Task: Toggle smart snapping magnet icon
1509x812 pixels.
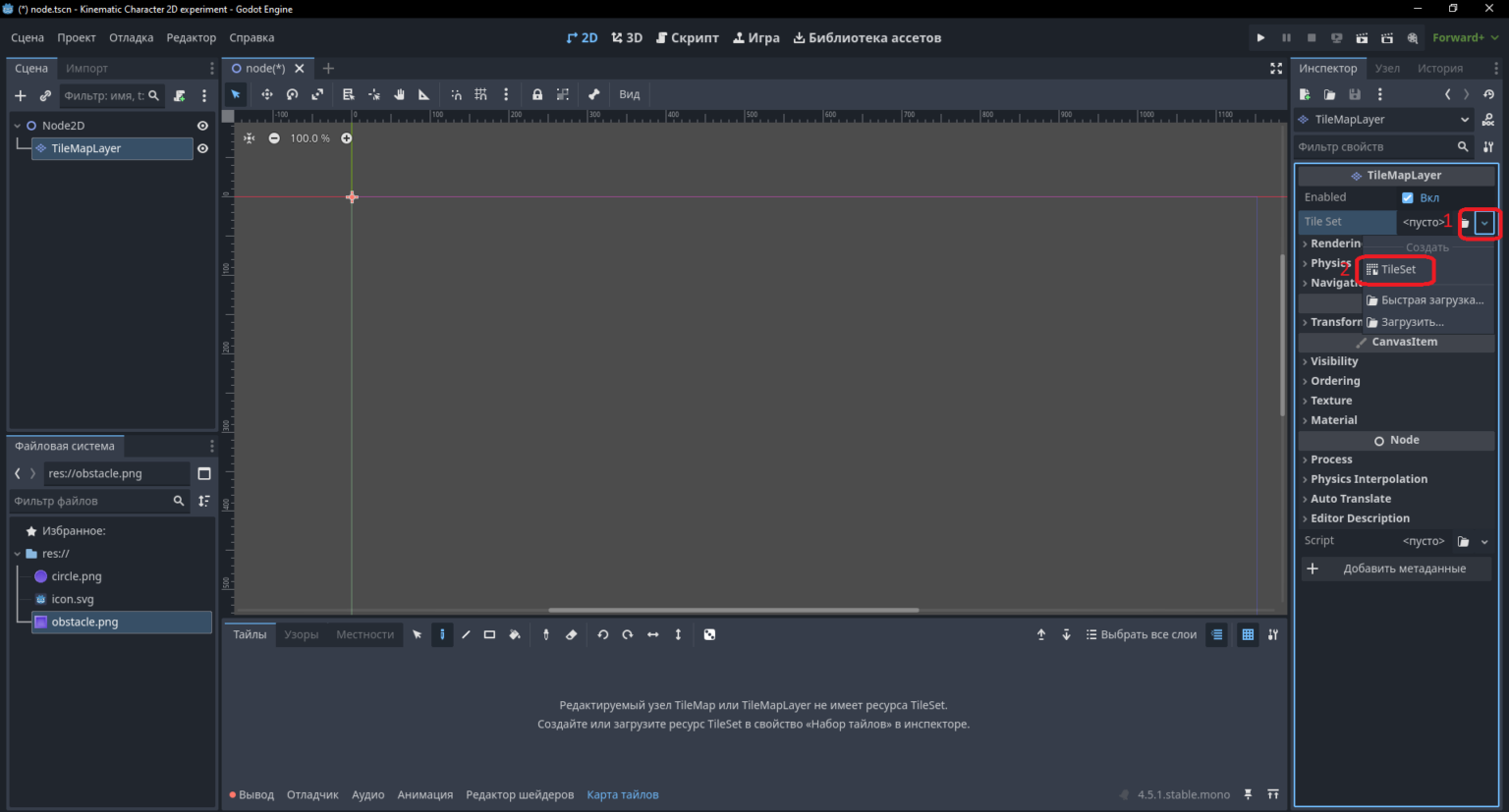Action: [x=456, y=94]
